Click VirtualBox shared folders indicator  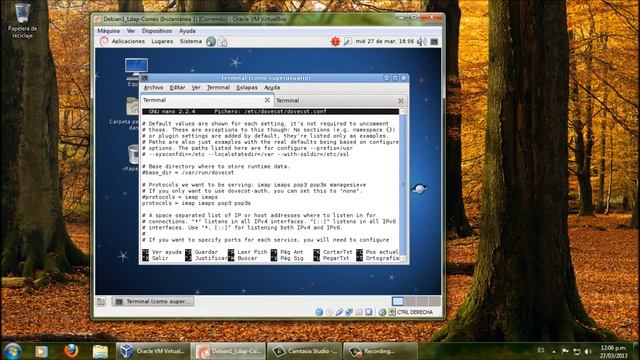(x=359, y=312)
